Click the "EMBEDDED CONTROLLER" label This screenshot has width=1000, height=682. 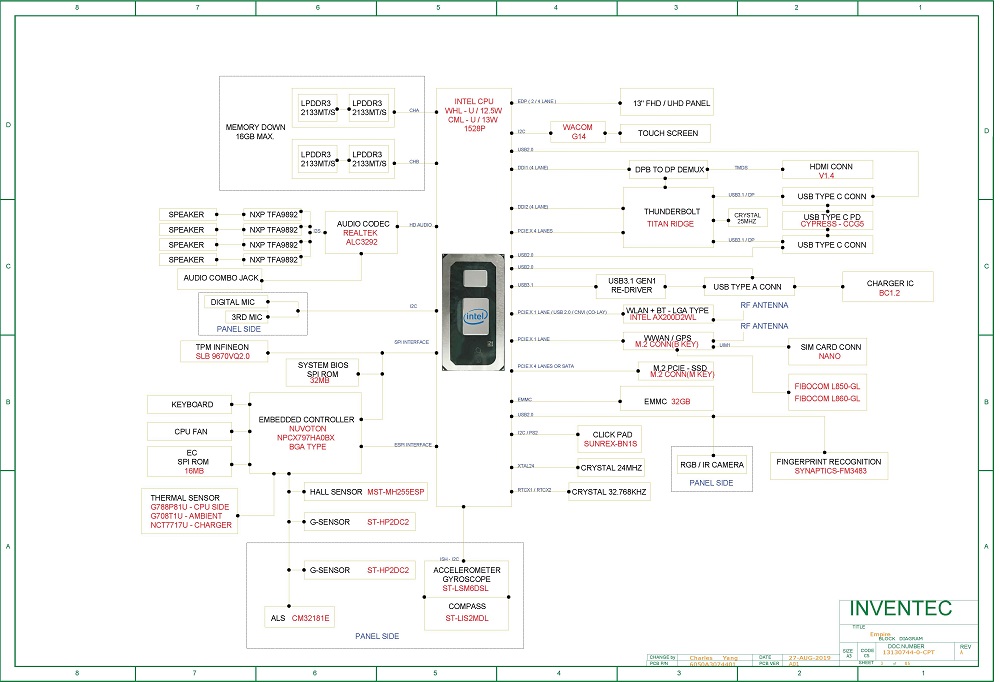click(x=306, y=420)
